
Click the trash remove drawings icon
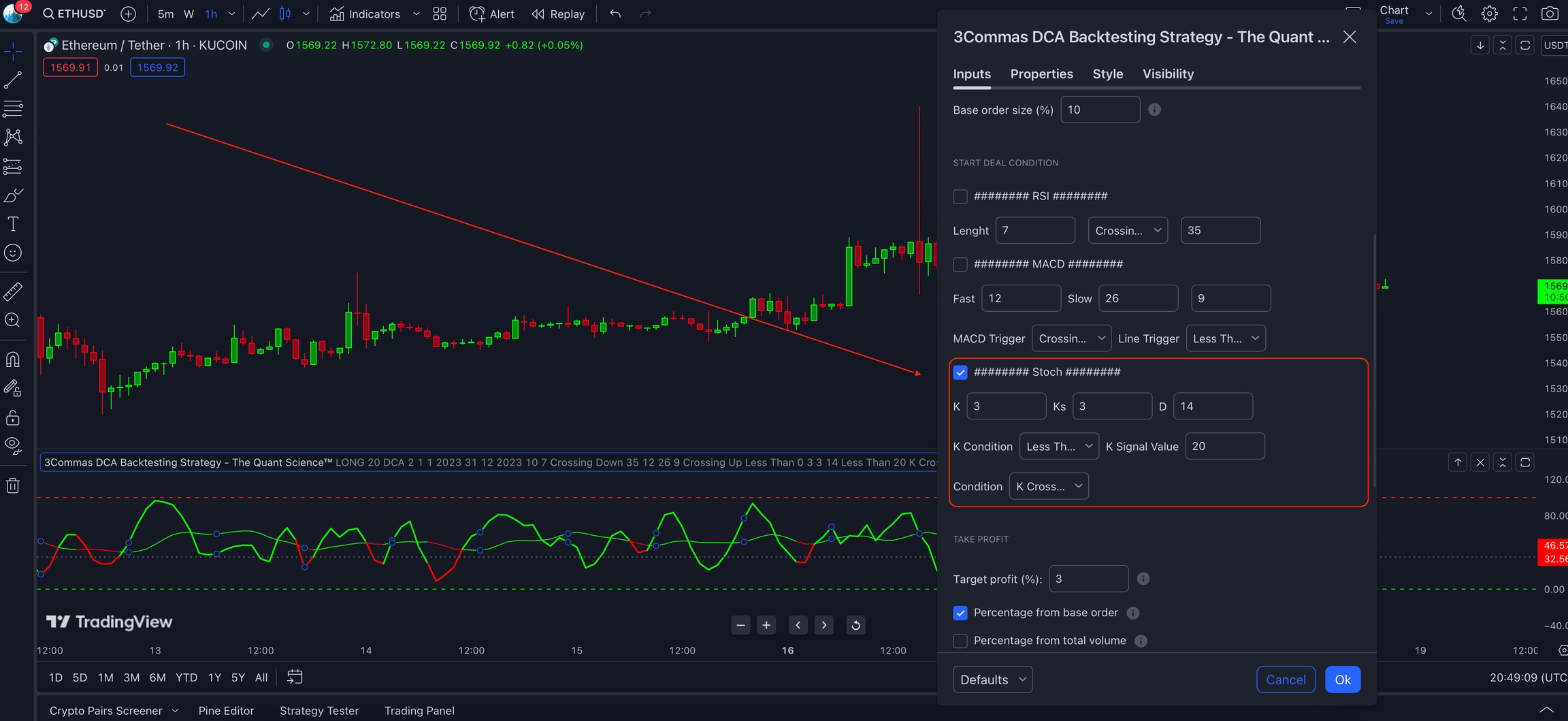click(x=13, y=485)
